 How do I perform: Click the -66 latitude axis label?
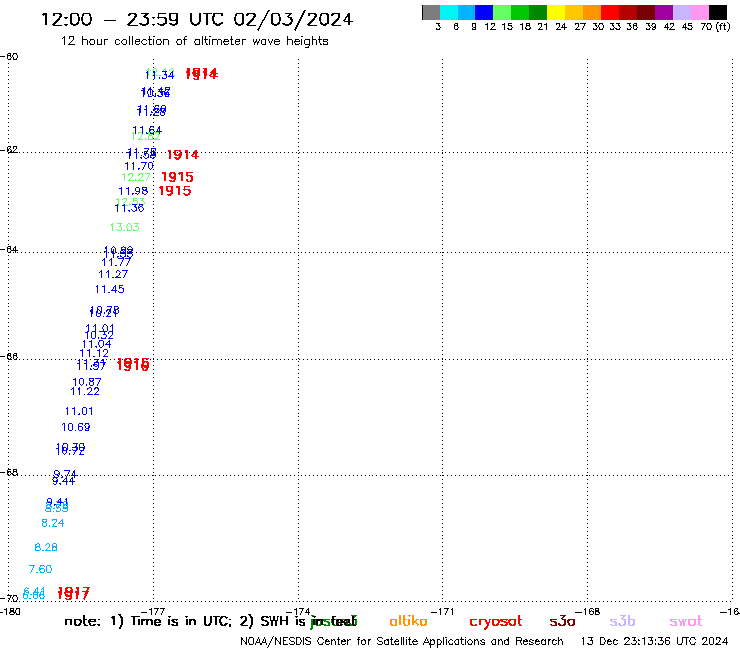click(x=9, y=356)
